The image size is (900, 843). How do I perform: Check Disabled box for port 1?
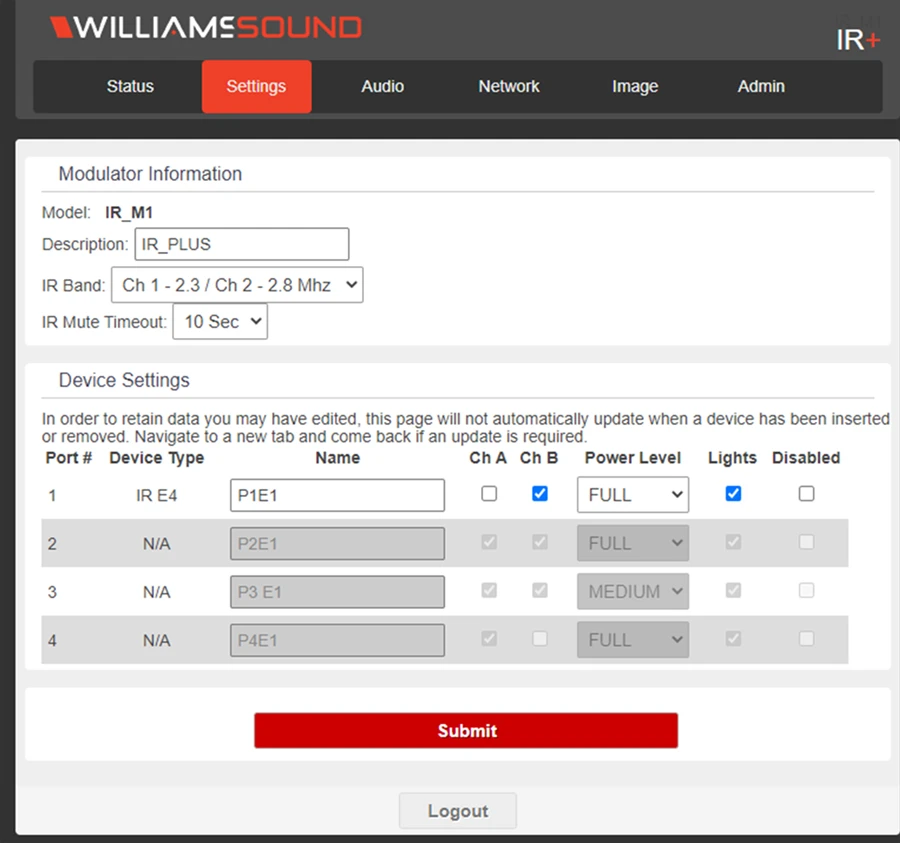tap(806, 493)
